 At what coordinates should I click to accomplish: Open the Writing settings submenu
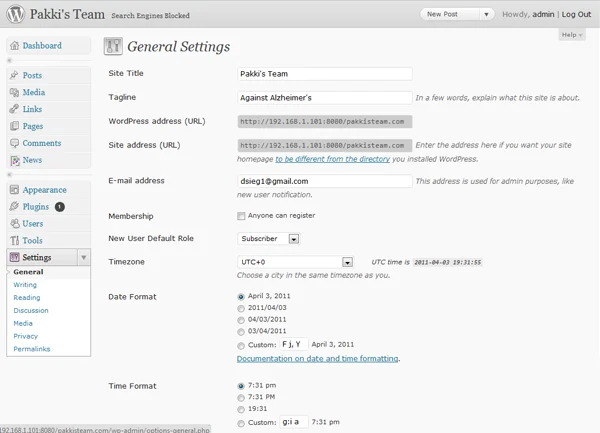pyautogui.click(x=25, y=285)
